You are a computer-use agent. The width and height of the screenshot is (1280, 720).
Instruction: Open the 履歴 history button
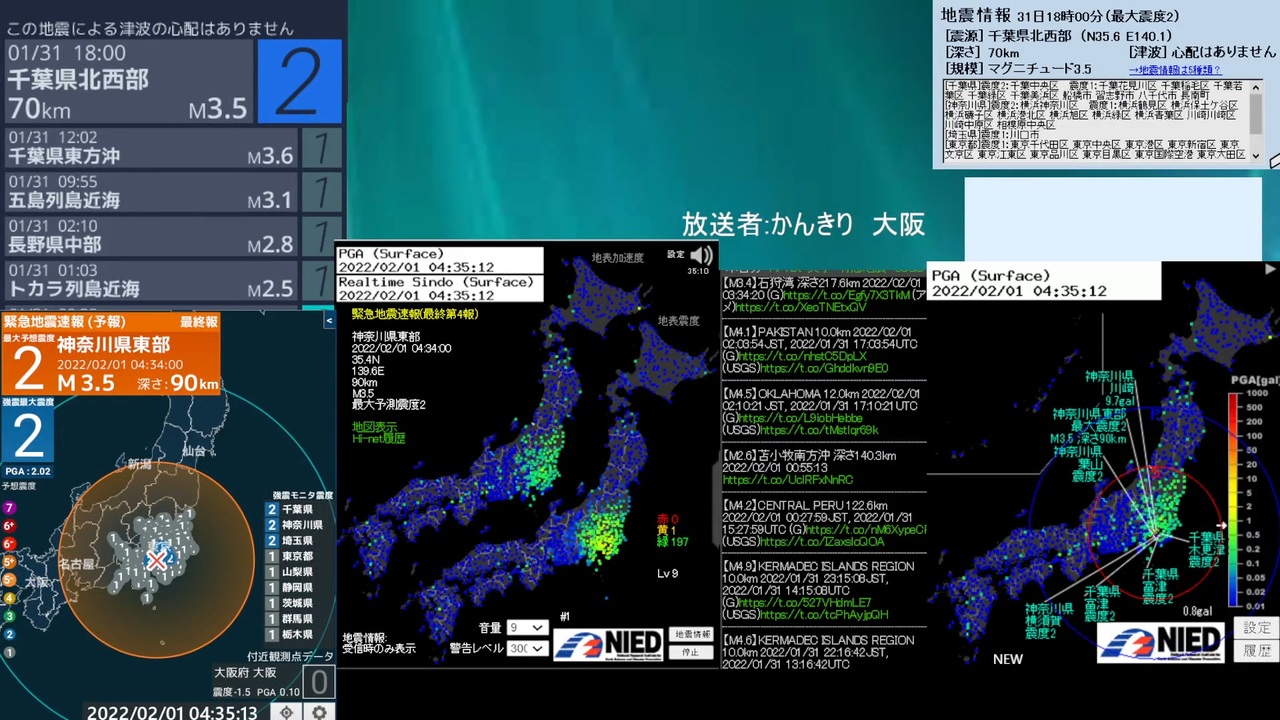click(1257, 651)
